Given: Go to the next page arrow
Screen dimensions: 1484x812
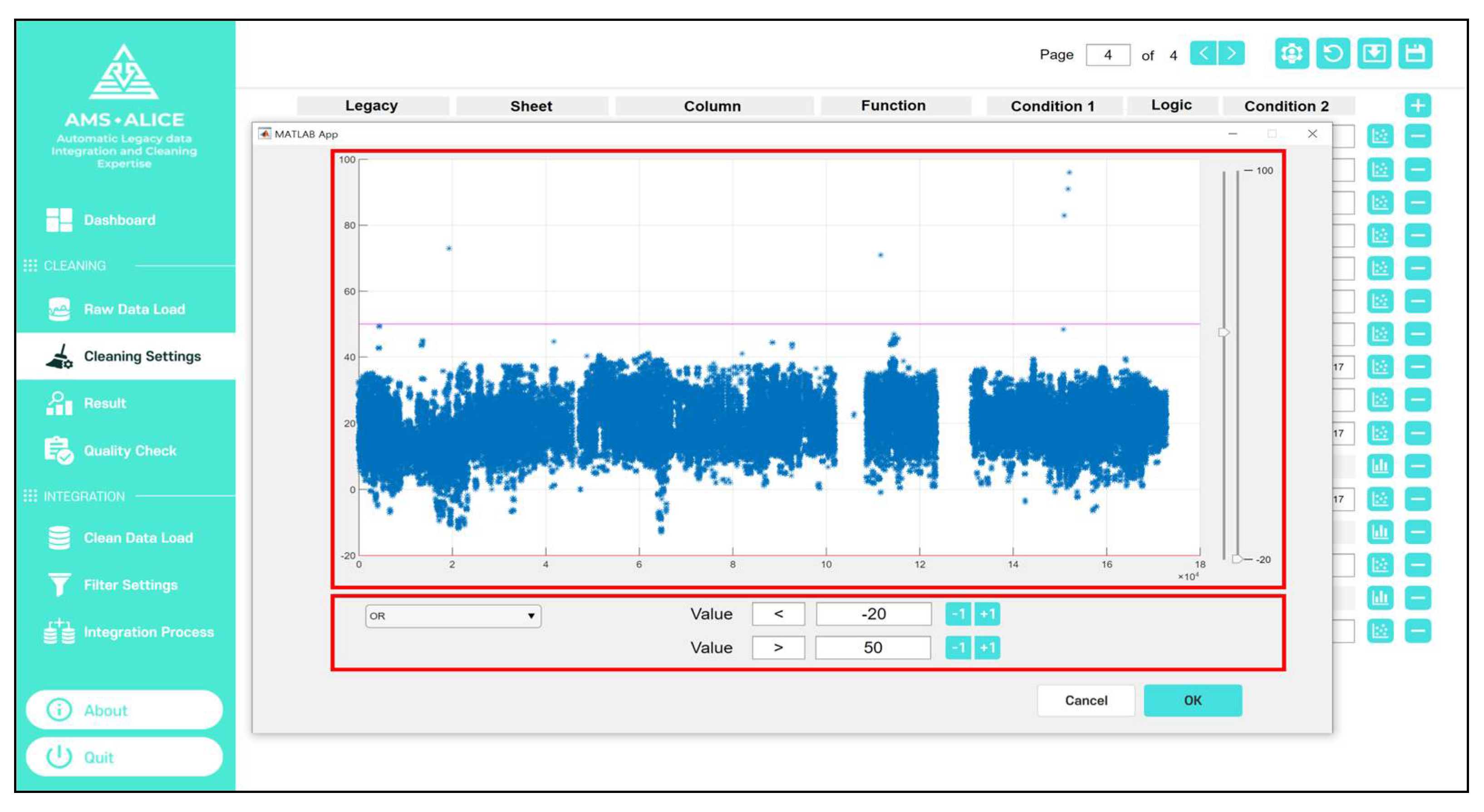Looking at the screenshot, I should pos(1231,54).
